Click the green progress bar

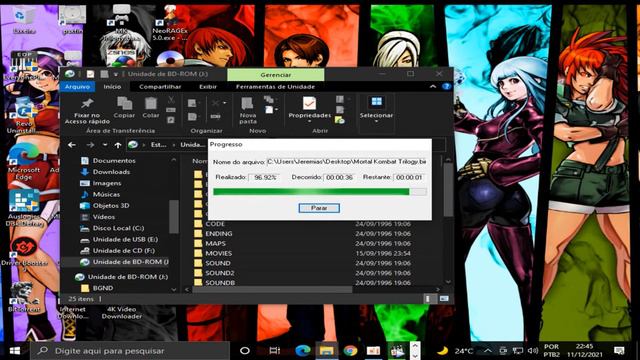(320, 192)
